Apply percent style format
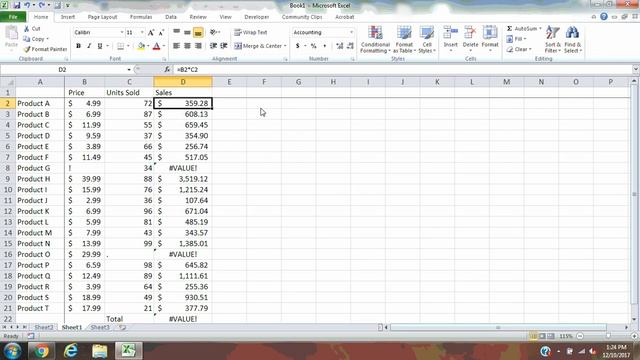Screen dimensions: 640x360 point(313,46)
